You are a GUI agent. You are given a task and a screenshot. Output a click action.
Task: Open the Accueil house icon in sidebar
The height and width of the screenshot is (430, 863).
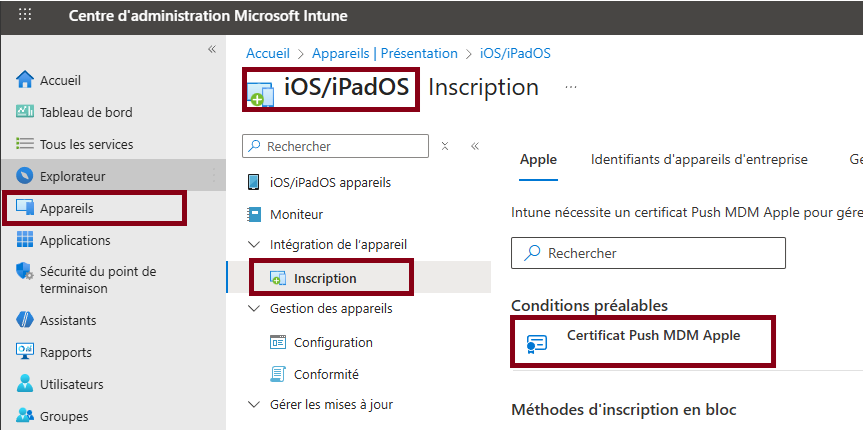click(x=25, y=80)
